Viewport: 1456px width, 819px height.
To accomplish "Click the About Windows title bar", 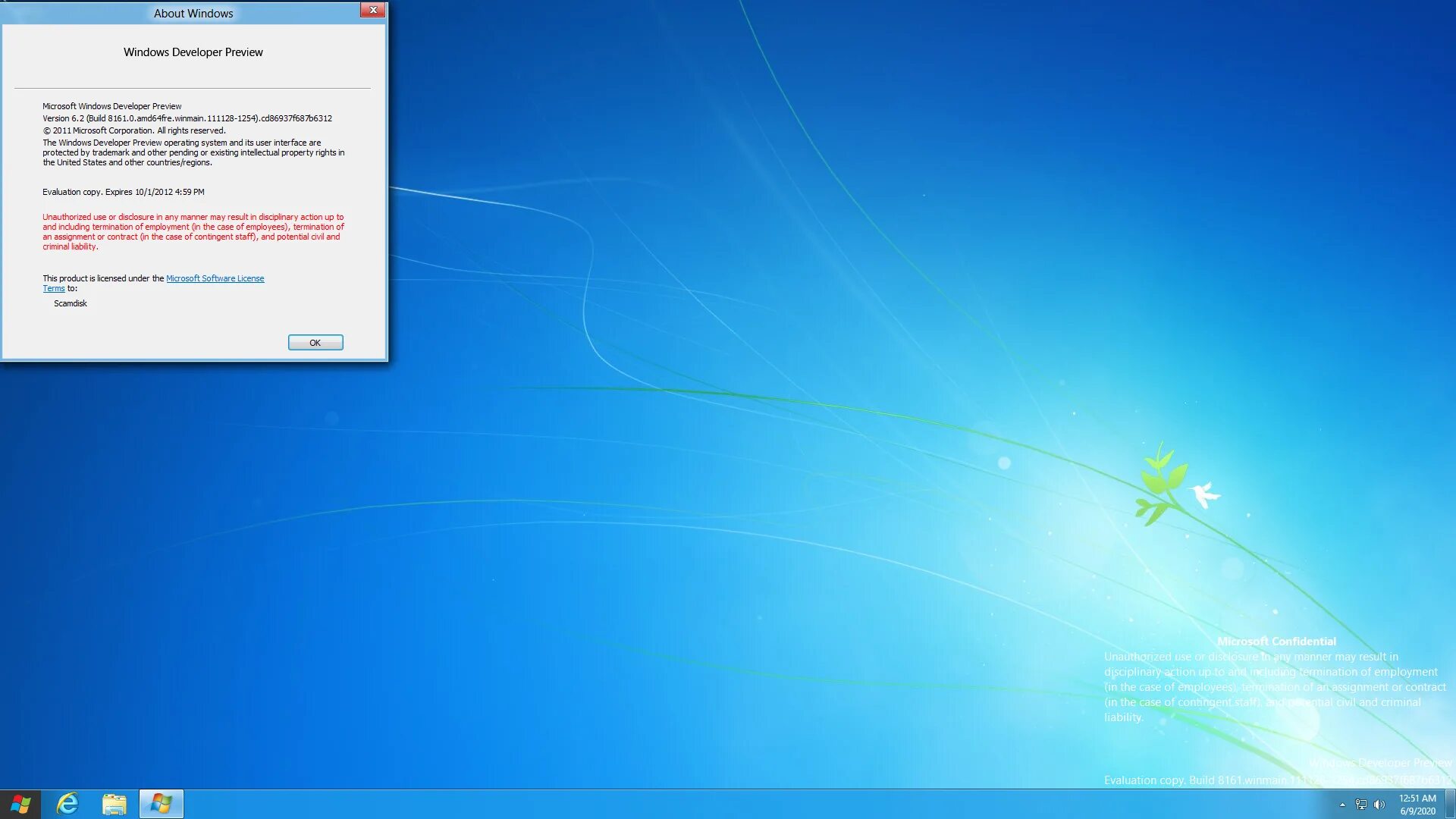I will click(193, 13).
